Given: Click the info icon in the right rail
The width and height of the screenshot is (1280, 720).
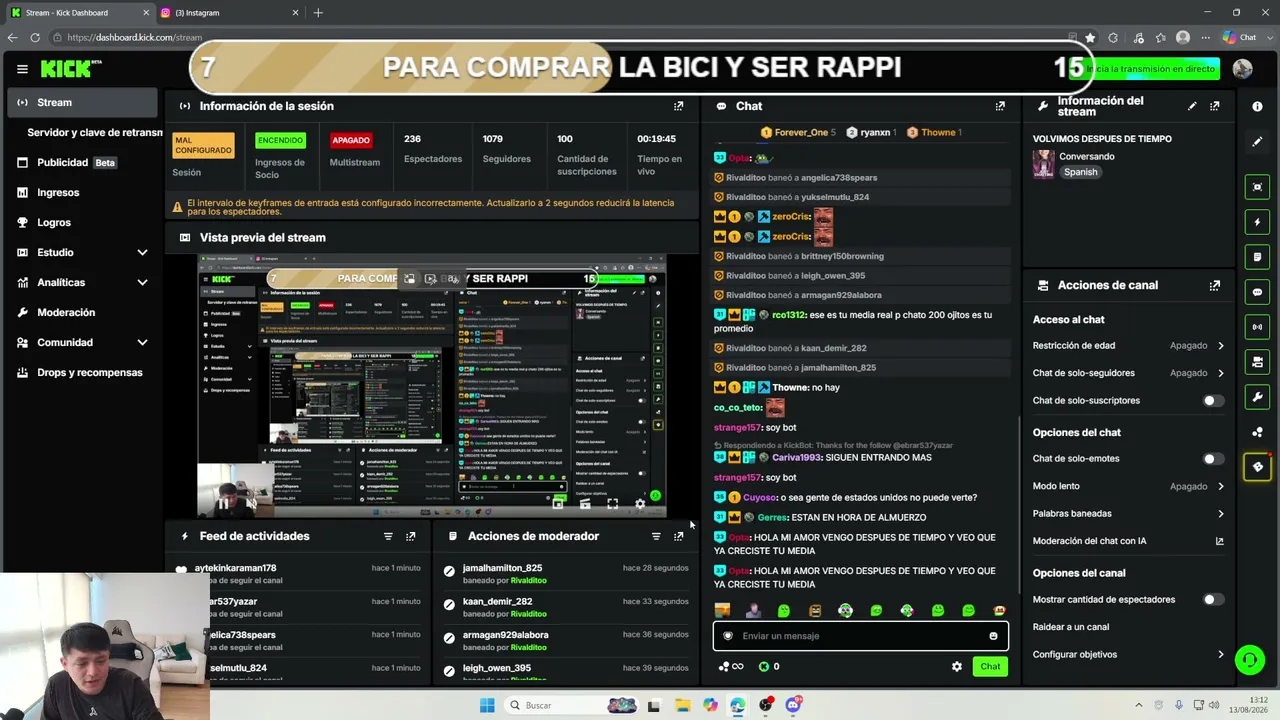Looking at the screenshot, I should (x=1258, y=106).
